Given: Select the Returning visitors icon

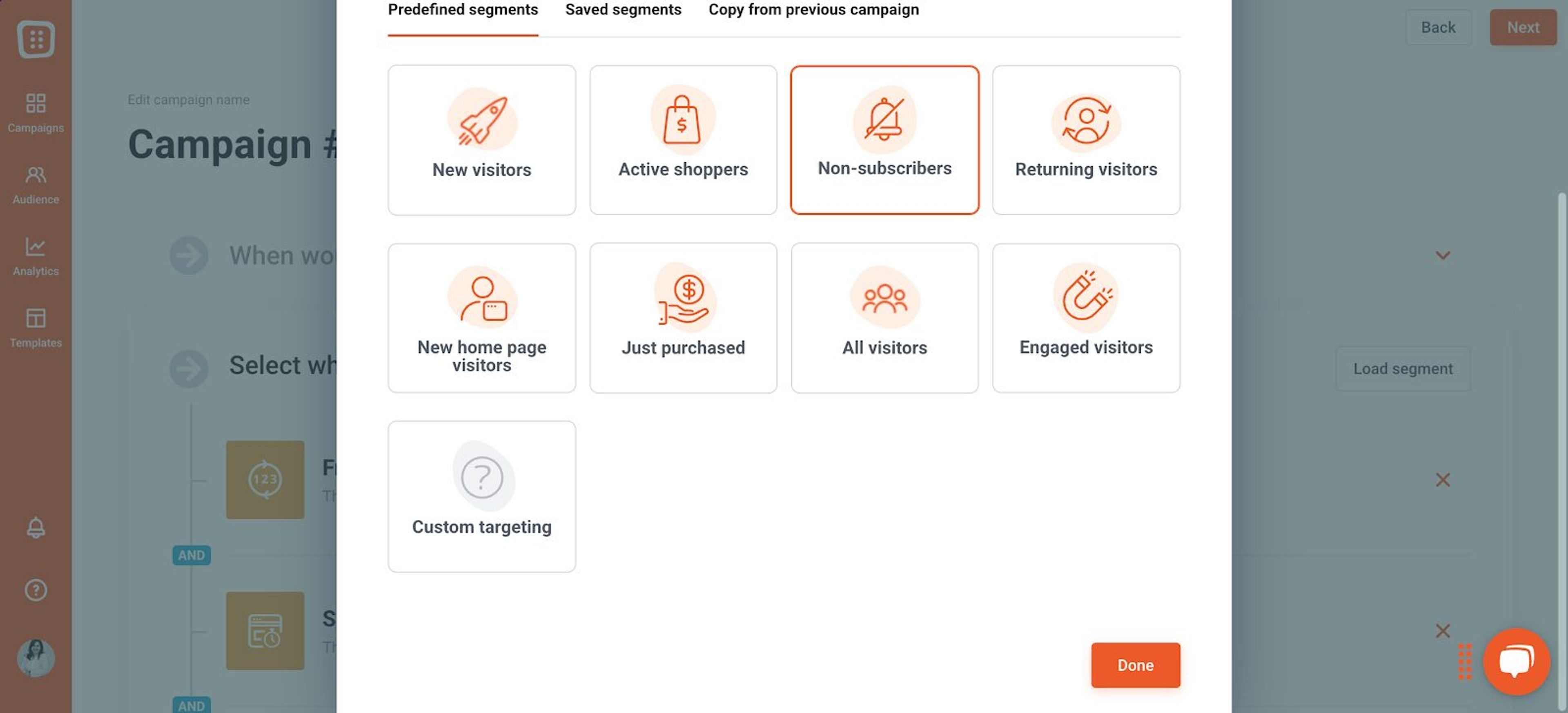Looking at the screenshot, I should [x=1086, y=121].
